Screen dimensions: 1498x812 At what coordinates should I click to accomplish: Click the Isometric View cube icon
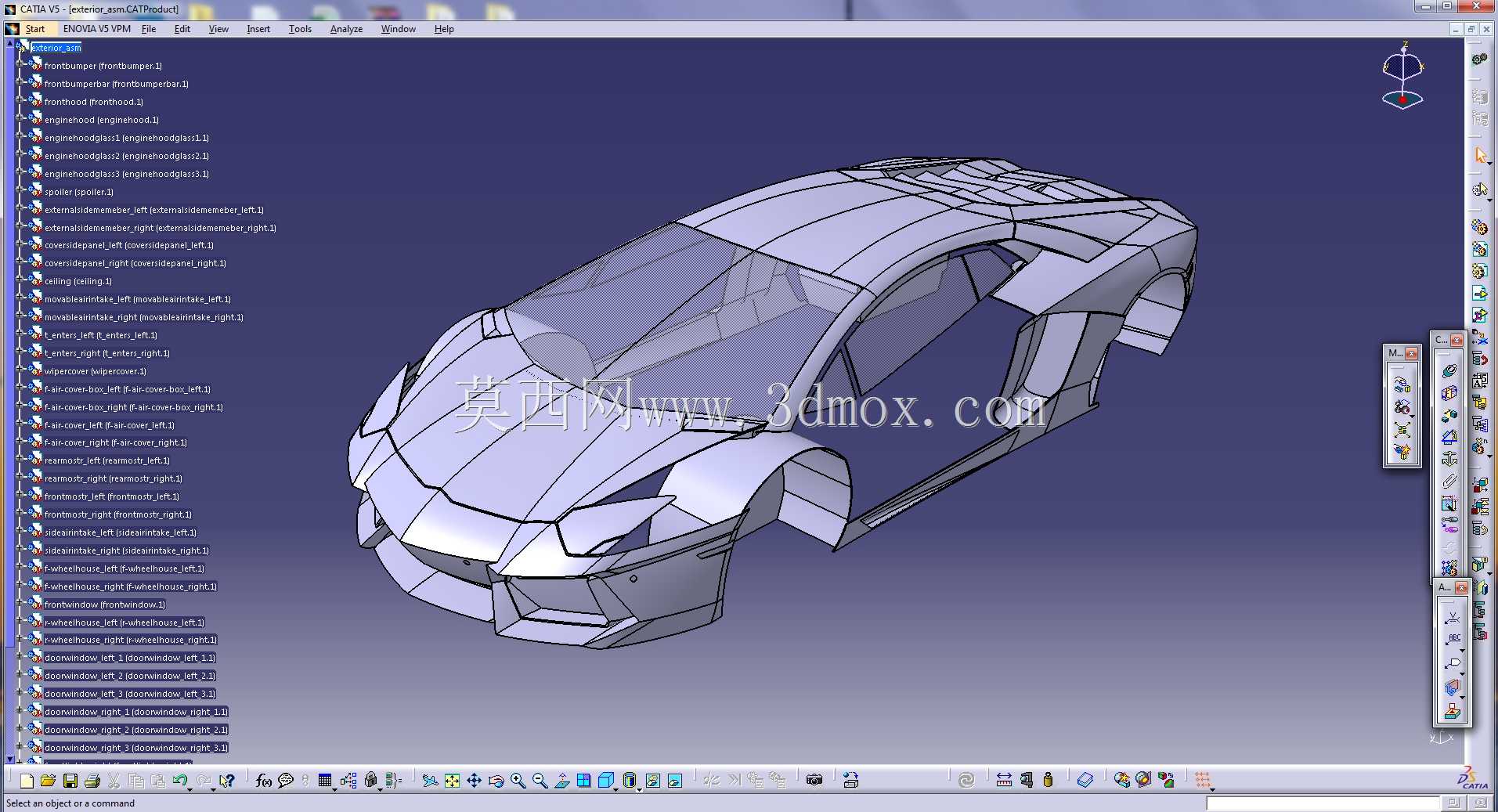click(605, 781)
